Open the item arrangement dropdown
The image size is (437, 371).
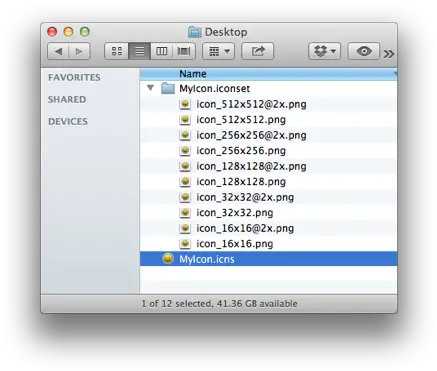(x=219, y=51)
